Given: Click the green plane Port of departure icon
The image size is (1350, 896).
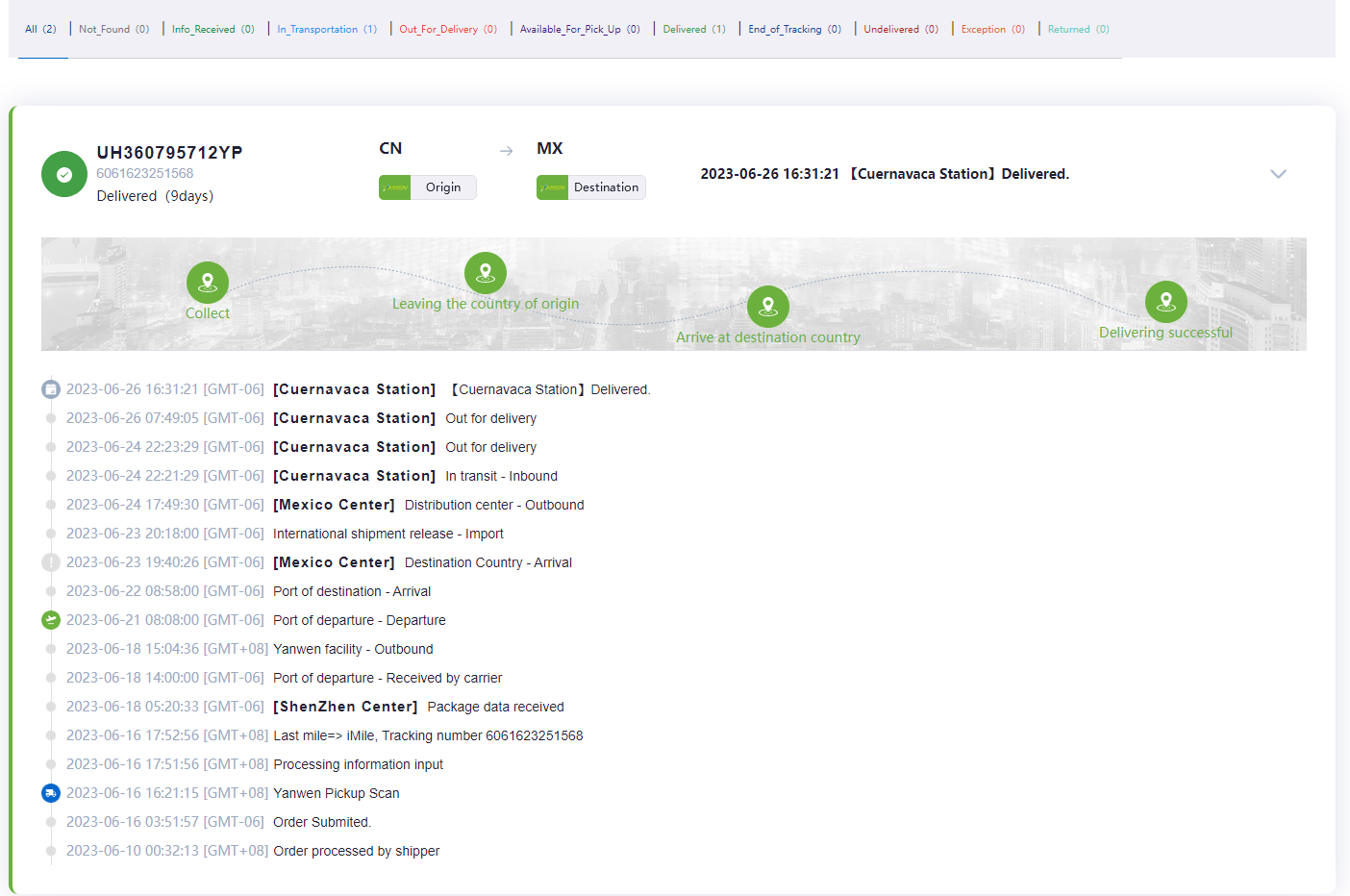Looking at the screenshot, I should tap(51, 620).
